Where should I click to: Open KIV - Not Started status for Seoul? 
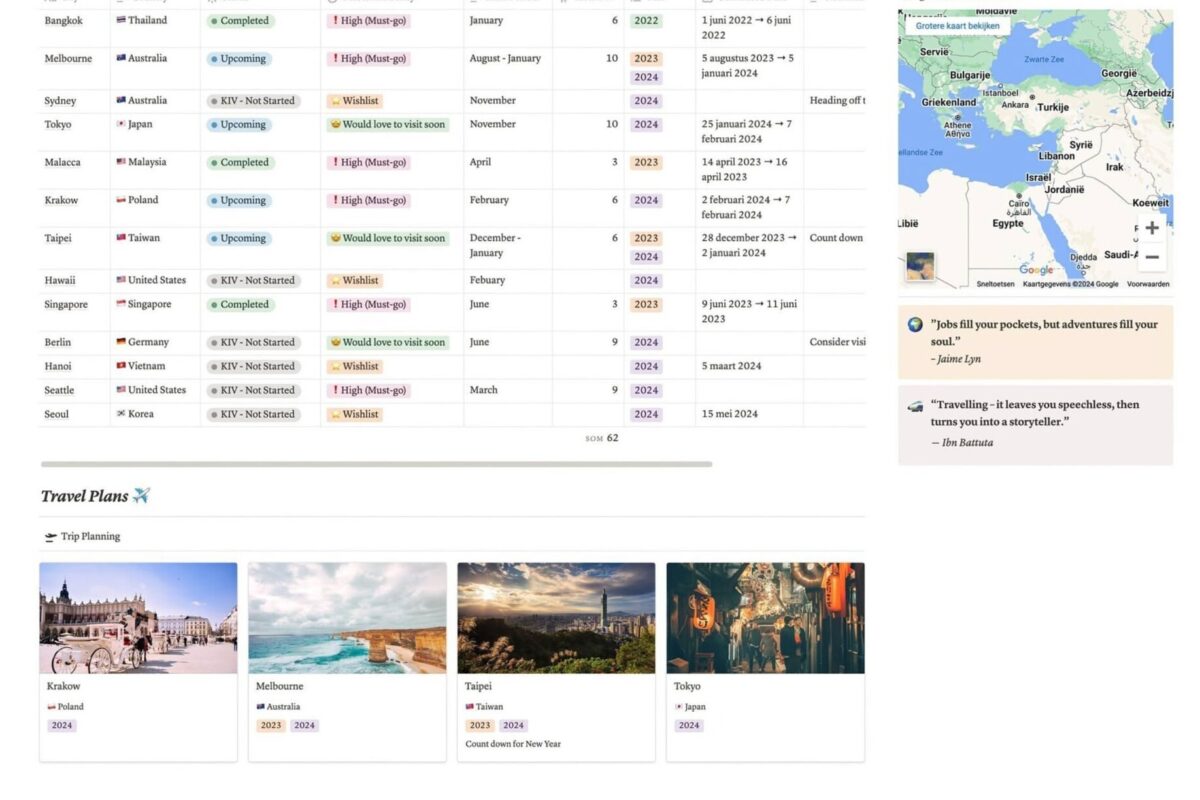point(254,414)
